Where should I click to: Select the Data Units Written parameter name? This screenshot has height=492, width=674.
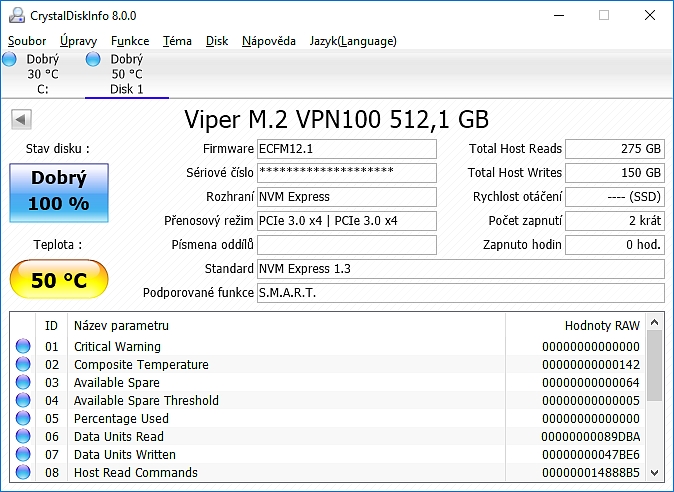point(125,455)
